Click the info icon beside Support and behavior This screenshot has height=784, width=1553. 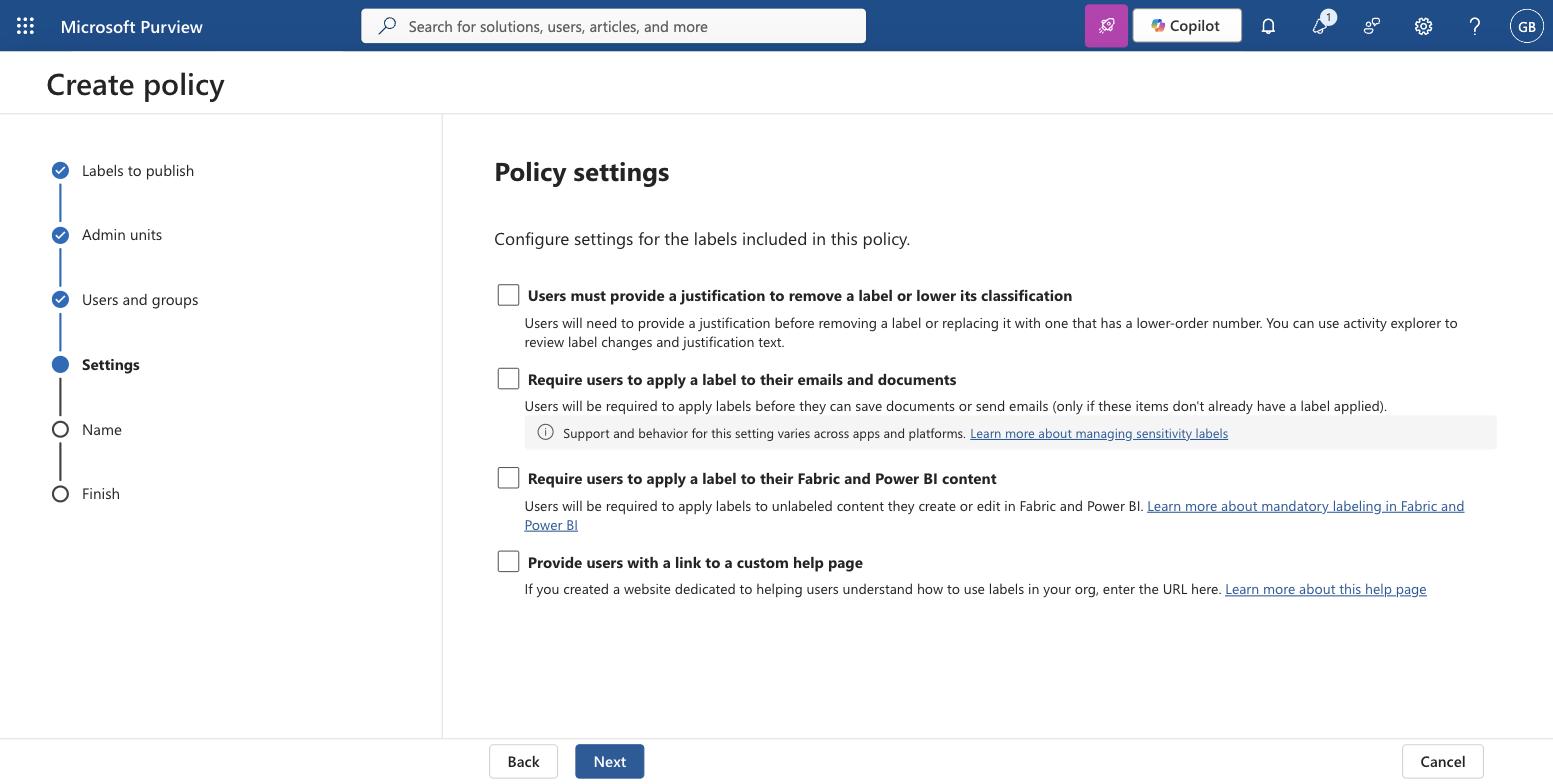click(x=545, y=432)
